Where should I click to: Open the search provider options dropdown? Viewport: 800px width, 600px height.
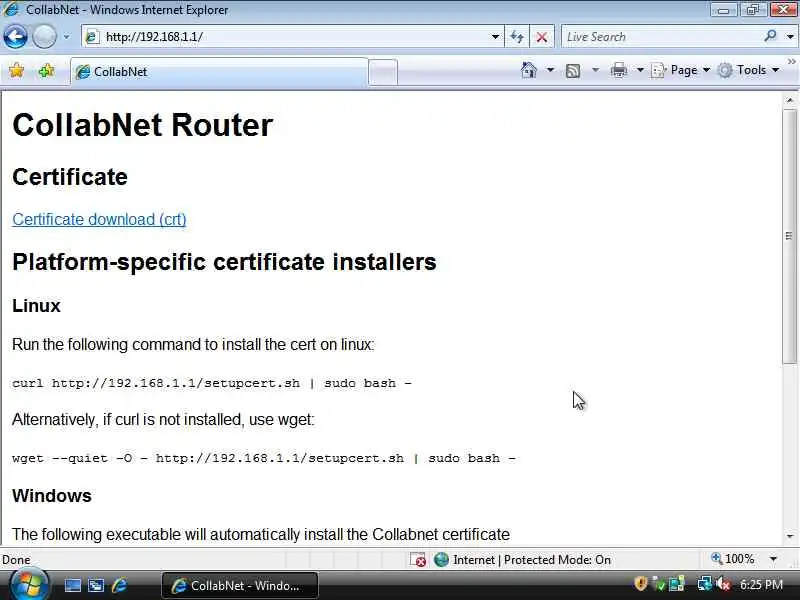point(790,37)
